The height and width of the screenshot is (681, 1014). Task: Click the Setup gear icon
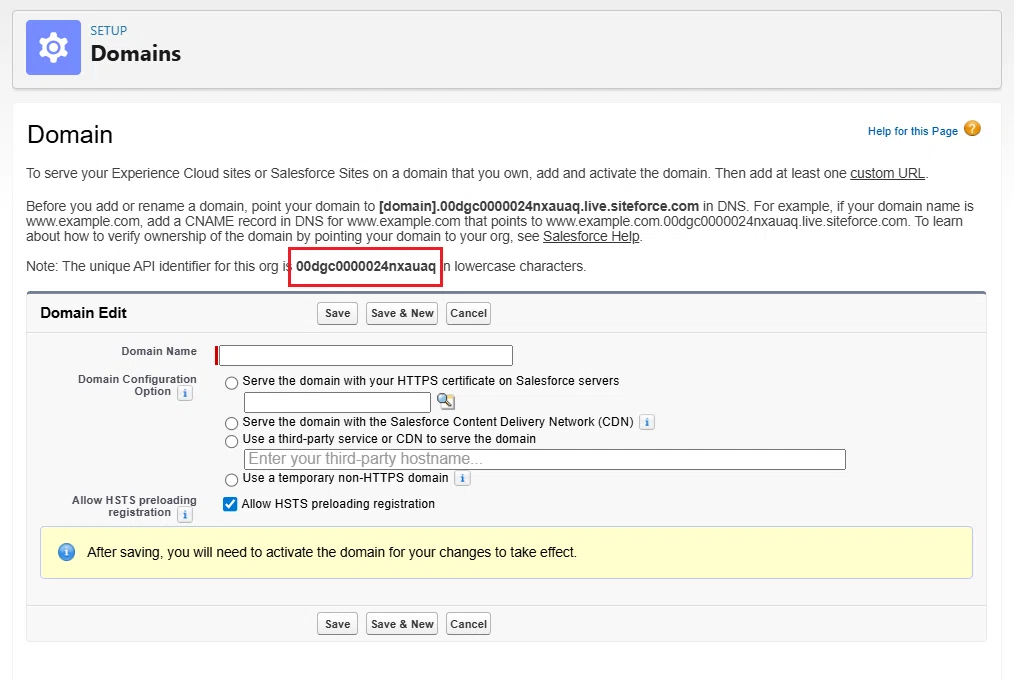pos(53,47)
